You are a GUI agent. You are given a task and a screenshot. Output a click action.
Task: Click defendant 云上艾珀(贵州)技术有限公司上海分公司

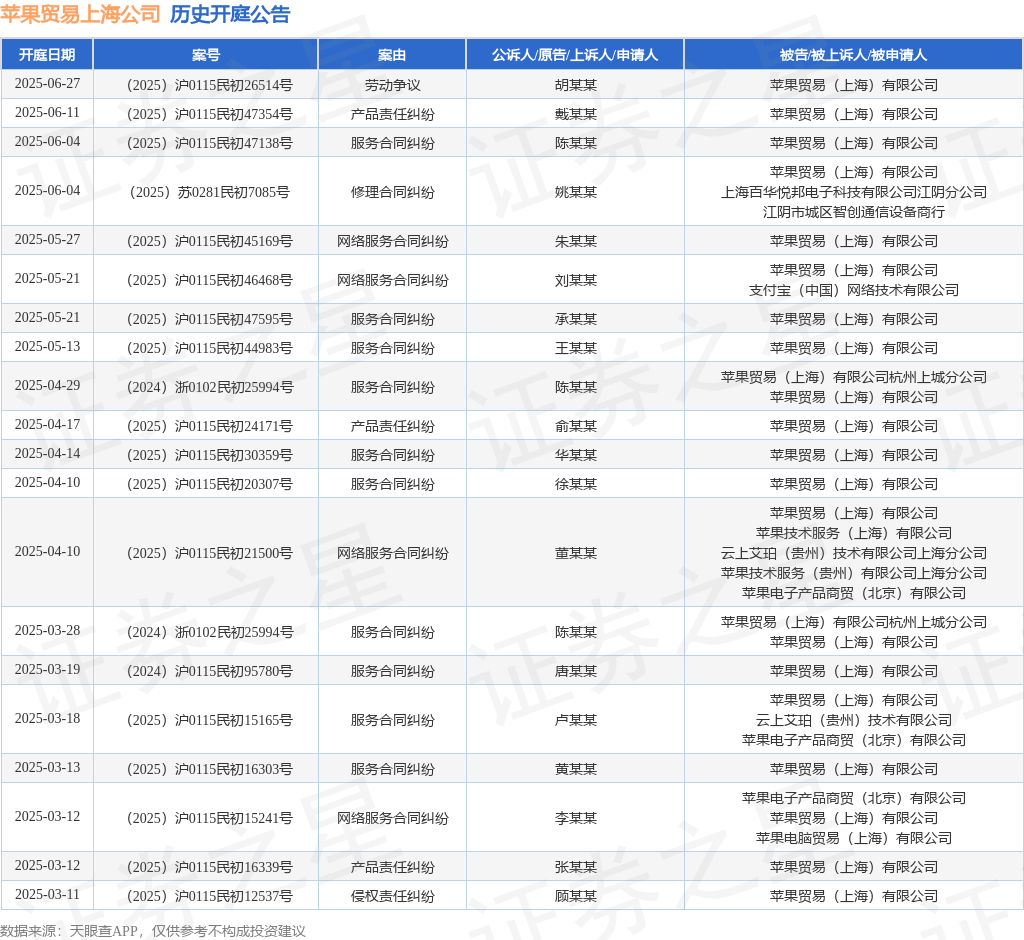pyautogui.click(x=854, y=553)
